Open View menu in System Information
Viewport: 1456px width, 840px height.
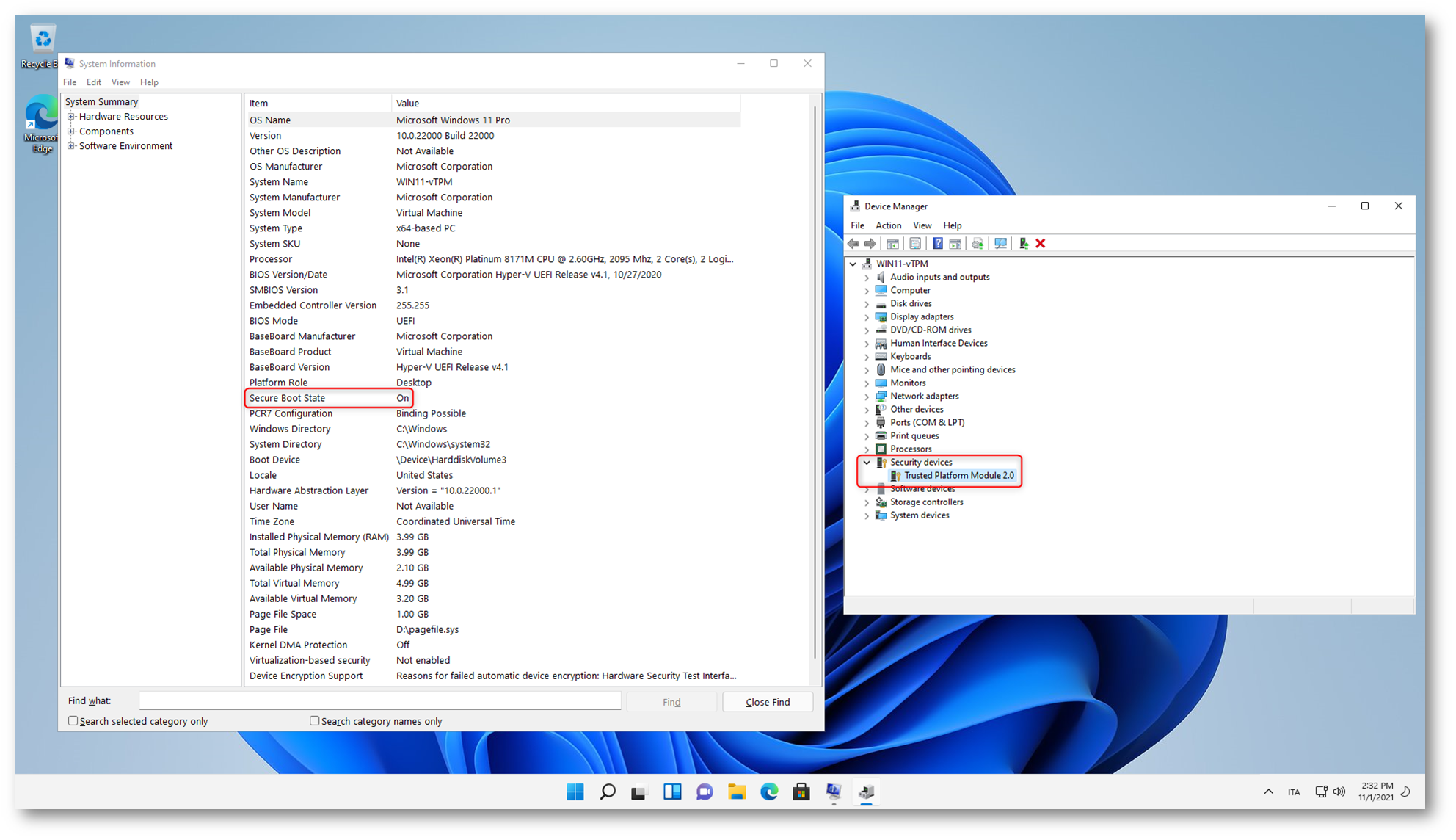[x=120, y=82]
